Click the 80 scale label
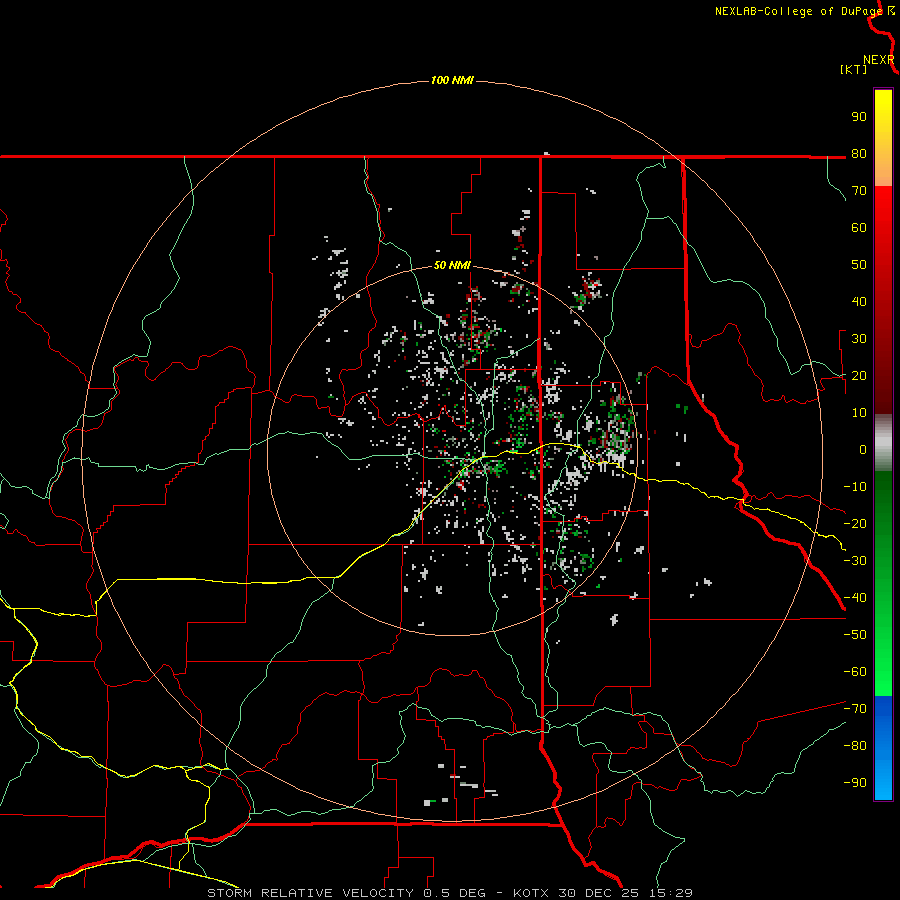The width and height of the screenshot is (900, 900). 859,153
